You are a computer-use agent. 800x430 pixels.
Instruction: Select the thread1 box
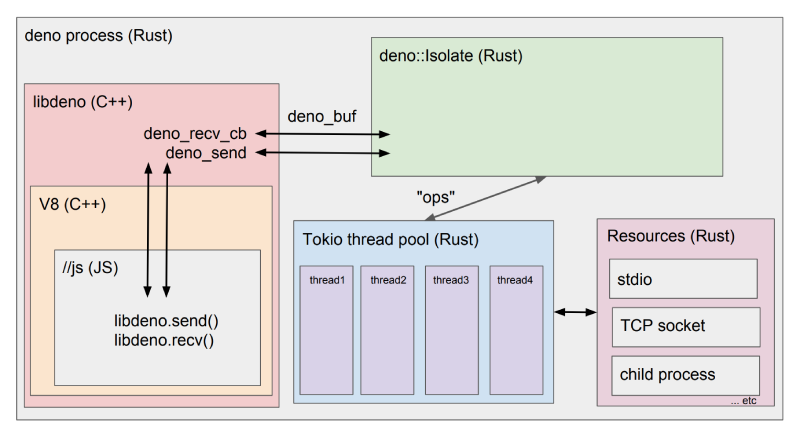[x=327, y=330]
